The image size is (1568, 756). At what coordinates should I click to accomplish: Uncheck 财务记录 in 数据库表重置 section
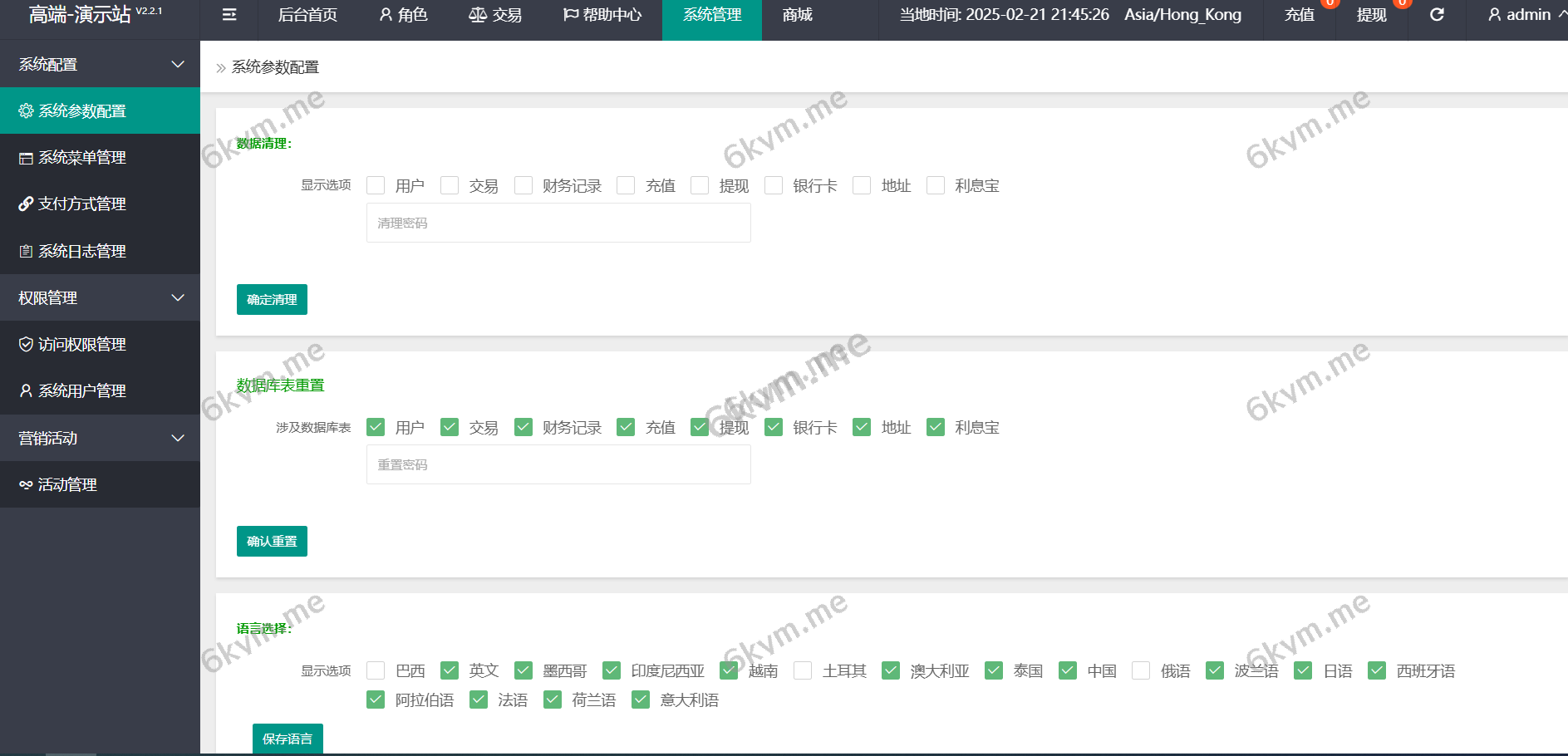523,427
